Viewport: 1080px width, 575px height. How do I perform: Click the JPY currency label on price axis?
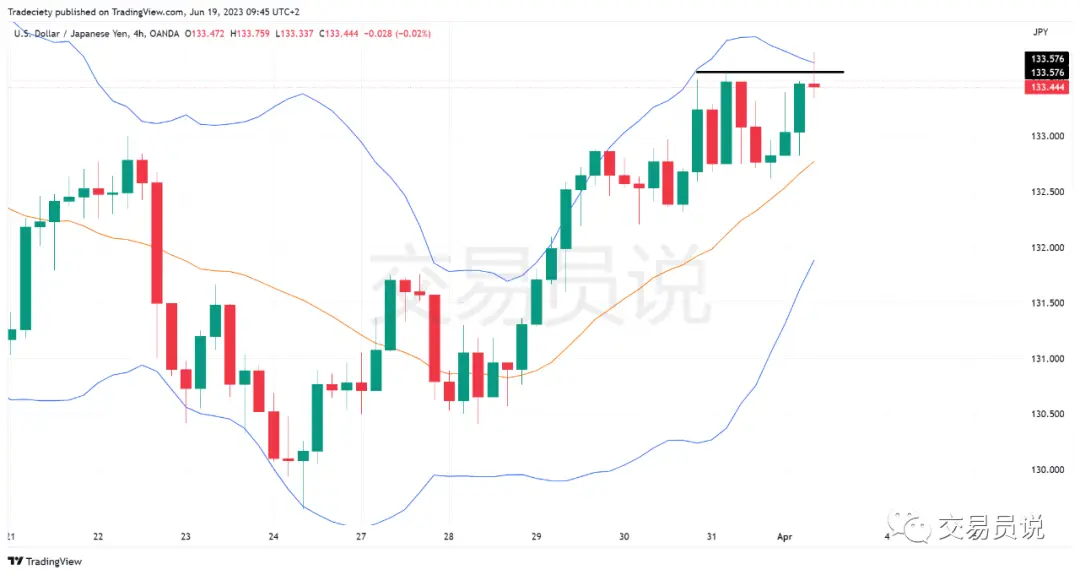click(x=1040, y=33)
